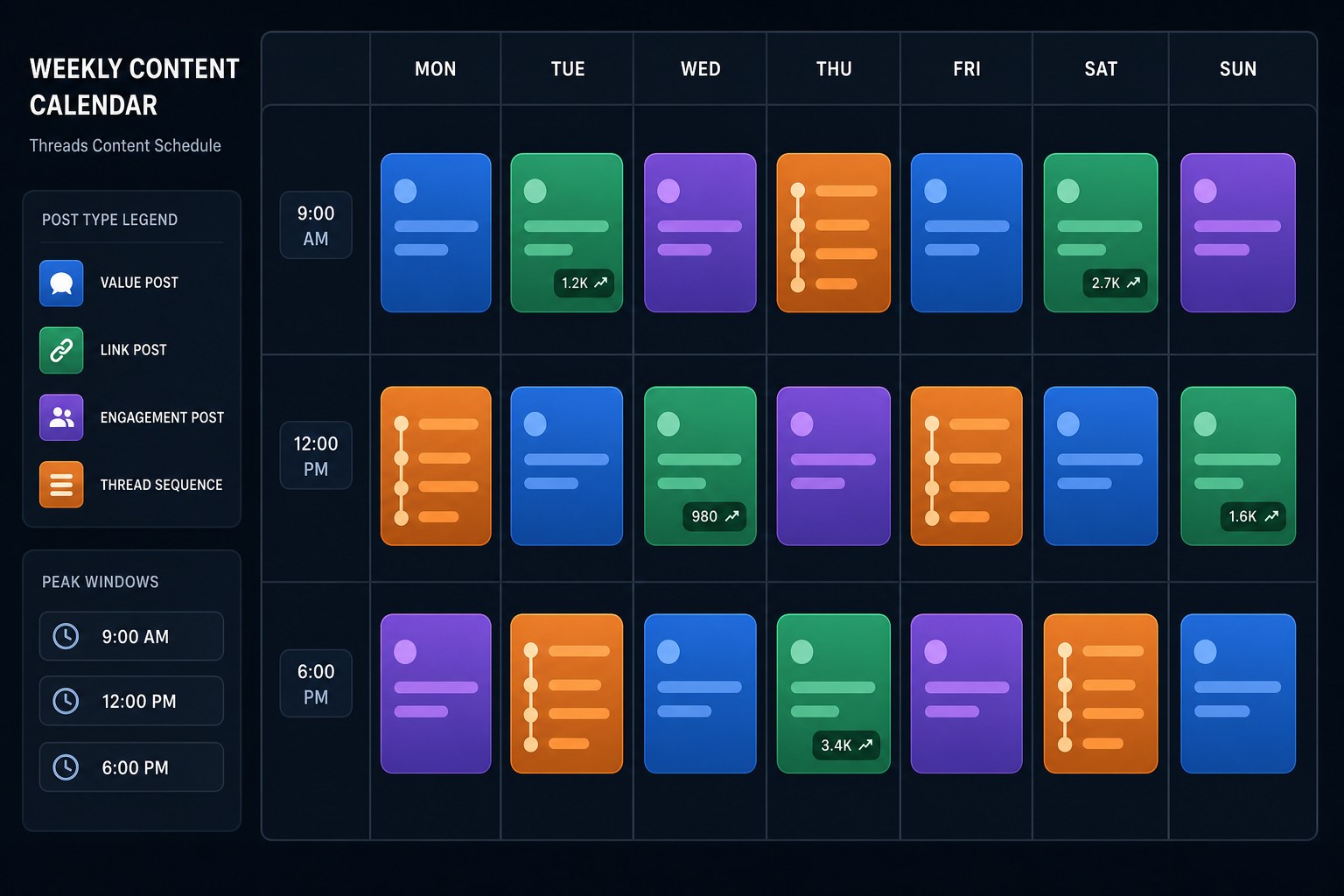The width and height of the screenshot is (1344, 896).
Task: Open Wednesday 6:00 PM blue value post
Action: click(x=700, y=694)
